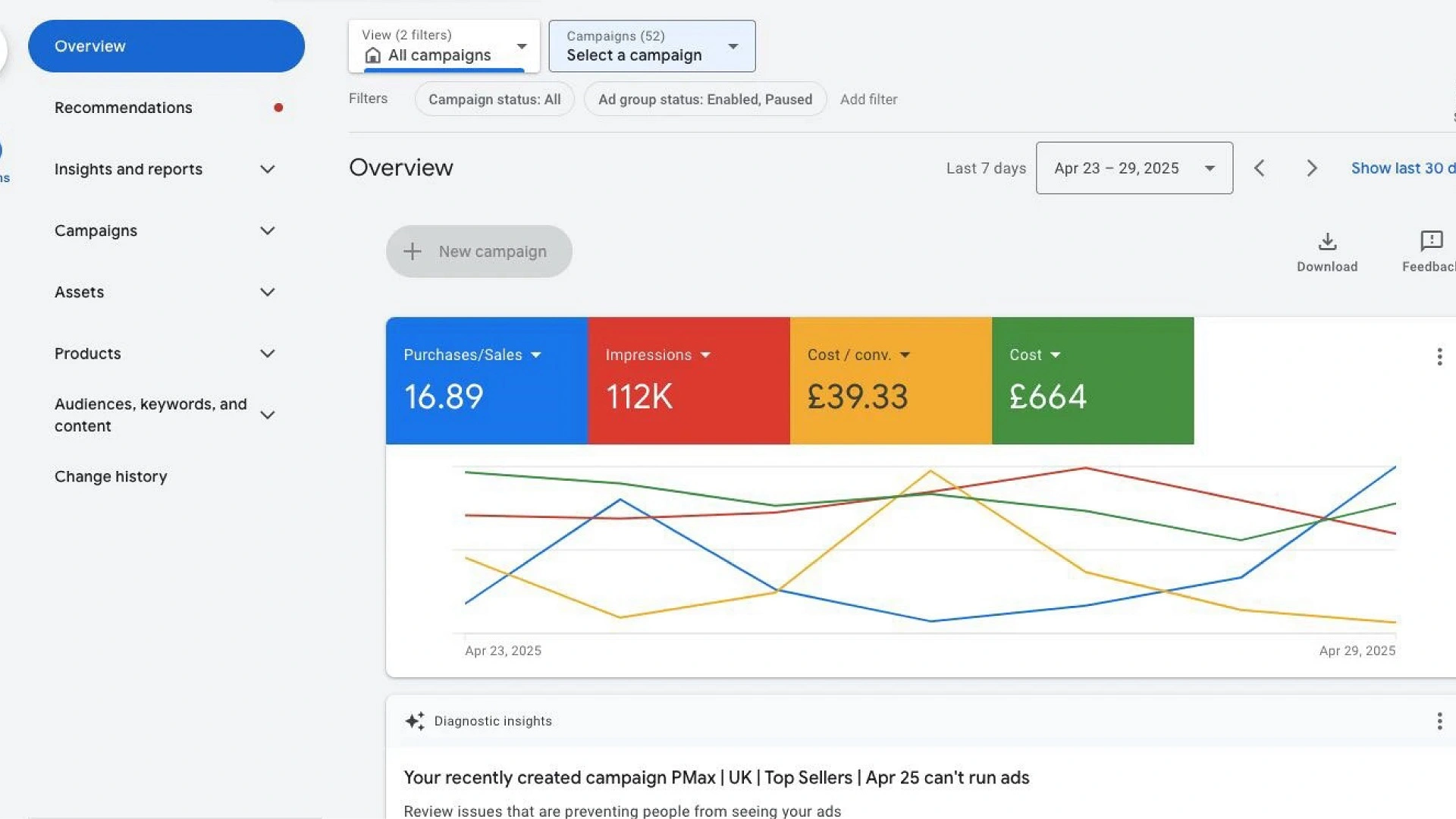The height and width of the screenshot is (819, 1456).
Task: Click Show last 30 days link
Action: pyautogui.click(x=1401, y=168)
